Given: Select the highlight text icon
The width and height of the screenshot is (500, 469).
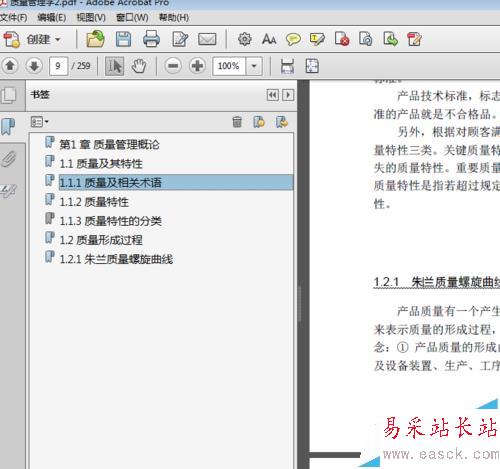Looking at the screenshot, I should 317,39.
